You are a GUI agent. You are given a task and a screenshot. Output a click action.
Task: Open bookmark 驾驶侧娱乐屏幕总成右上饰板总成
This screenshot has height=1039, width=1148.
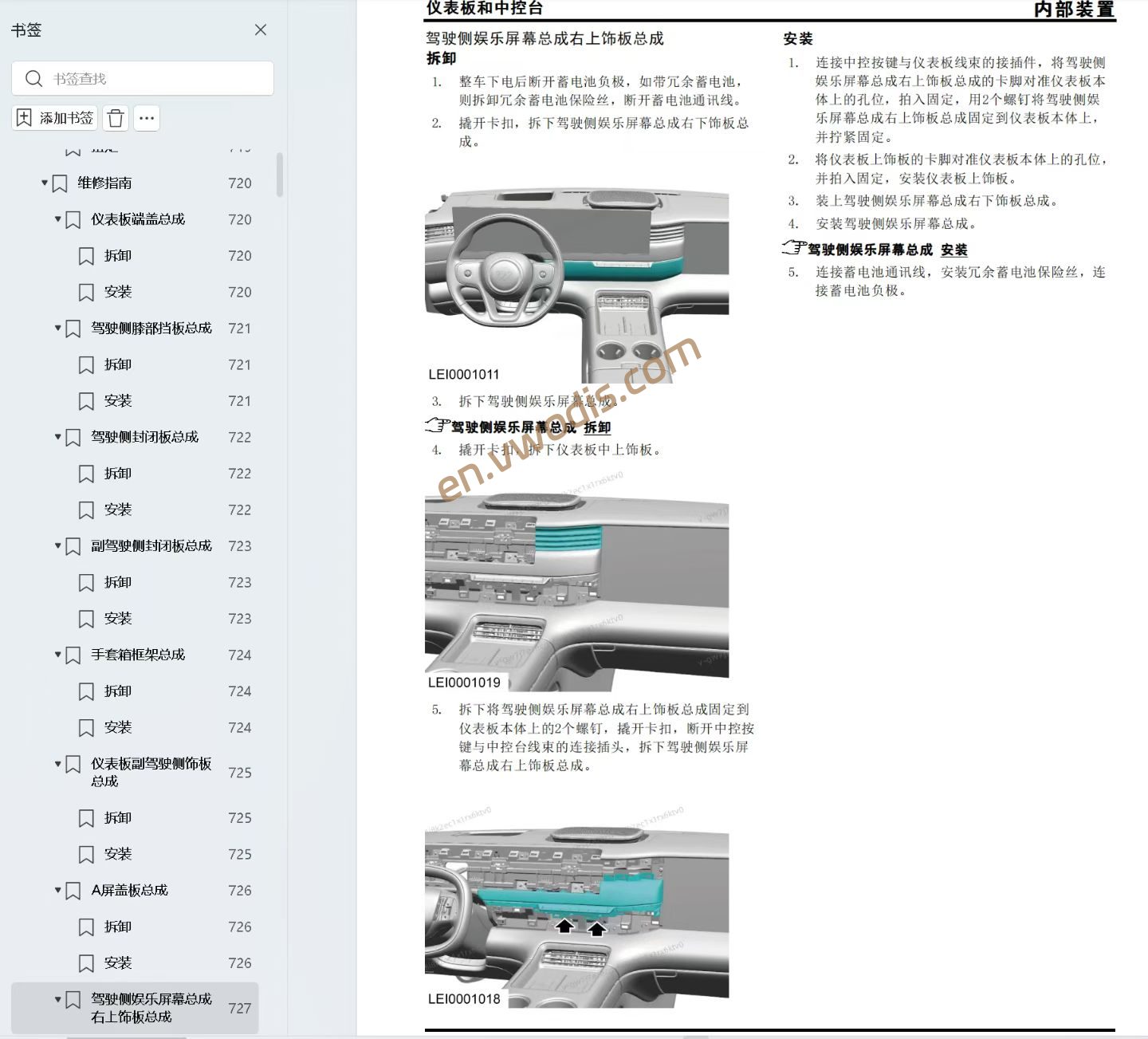coord(151,1007)
